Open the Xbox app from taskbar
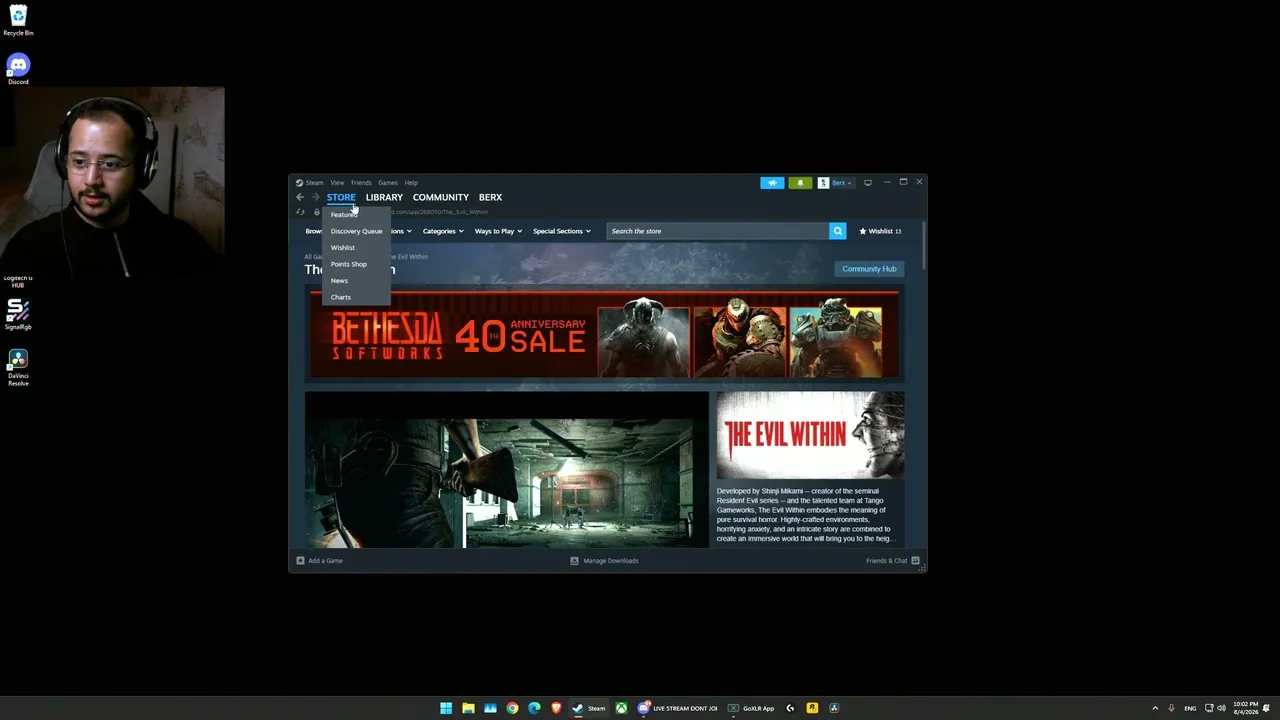 coord(621,708)
